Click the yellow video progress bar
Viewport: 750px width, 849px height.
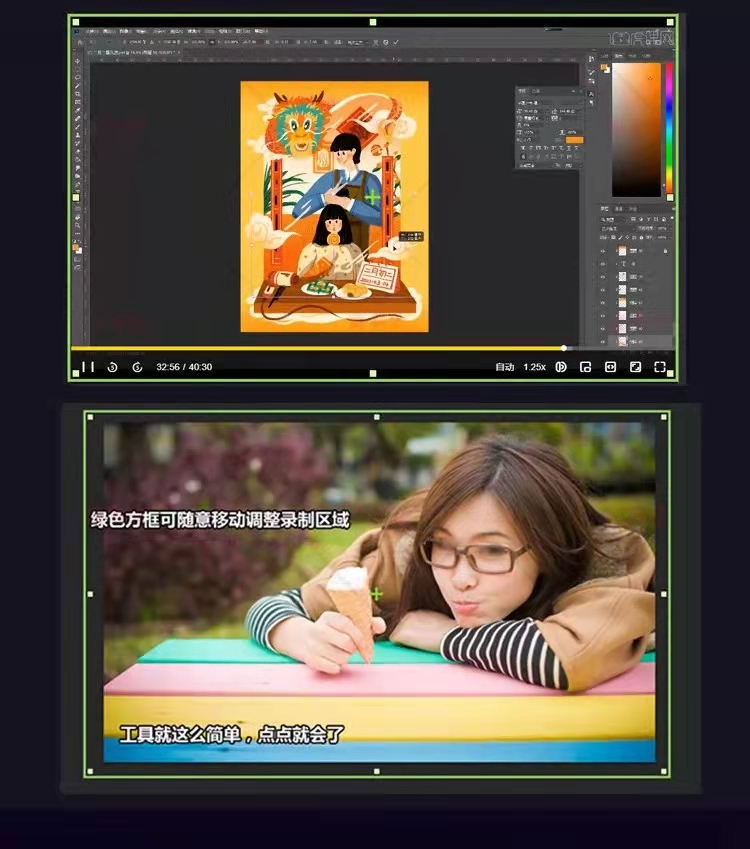[317, 348]
